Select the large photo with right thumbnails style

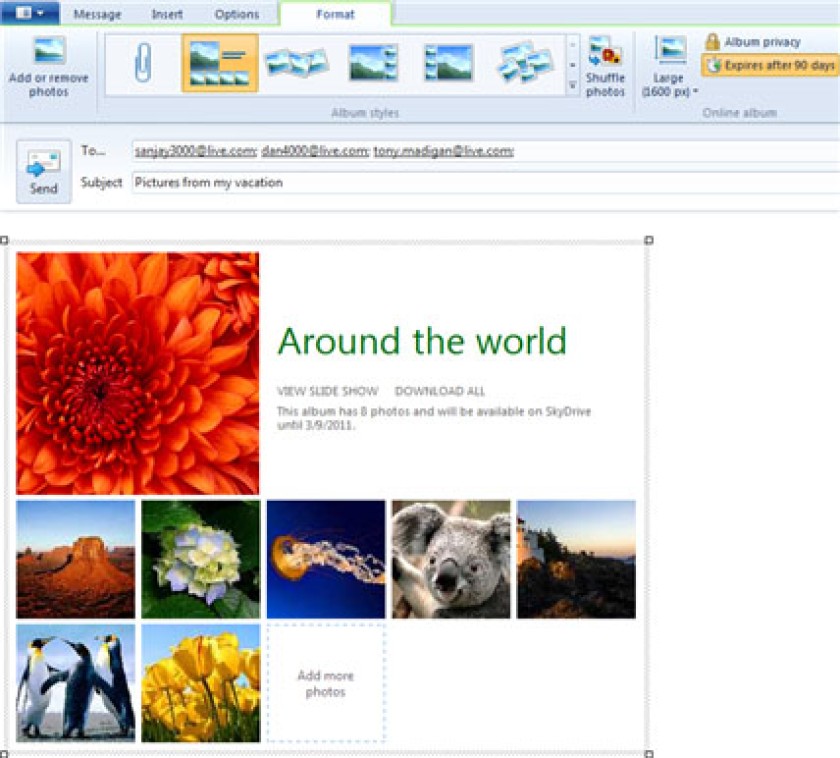pos(373,63)
